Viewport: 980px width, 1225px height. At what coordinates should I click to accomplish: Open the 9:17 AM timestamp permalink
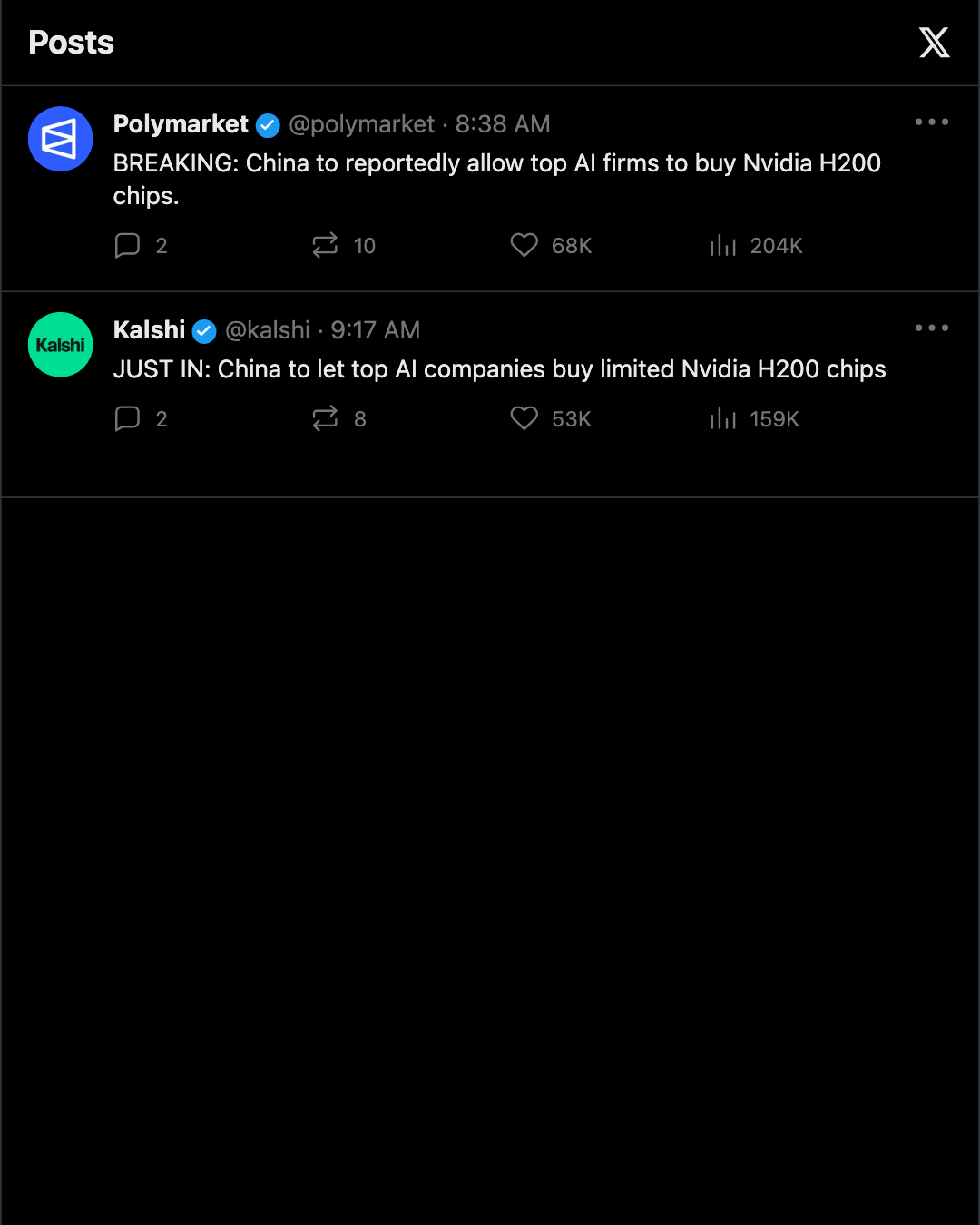coord(375,330)
